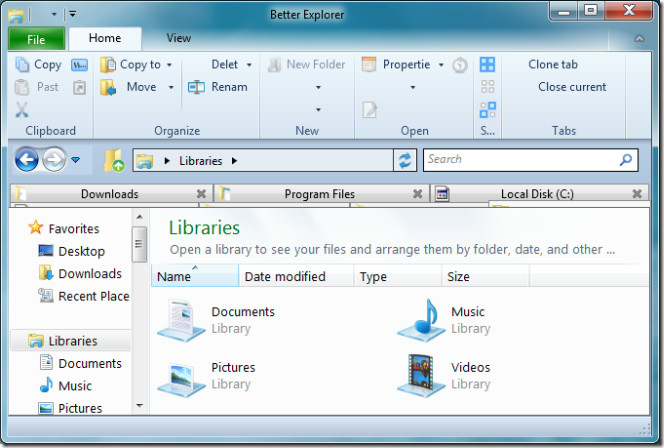Sort by the Type column header

(x=398, y=277)
